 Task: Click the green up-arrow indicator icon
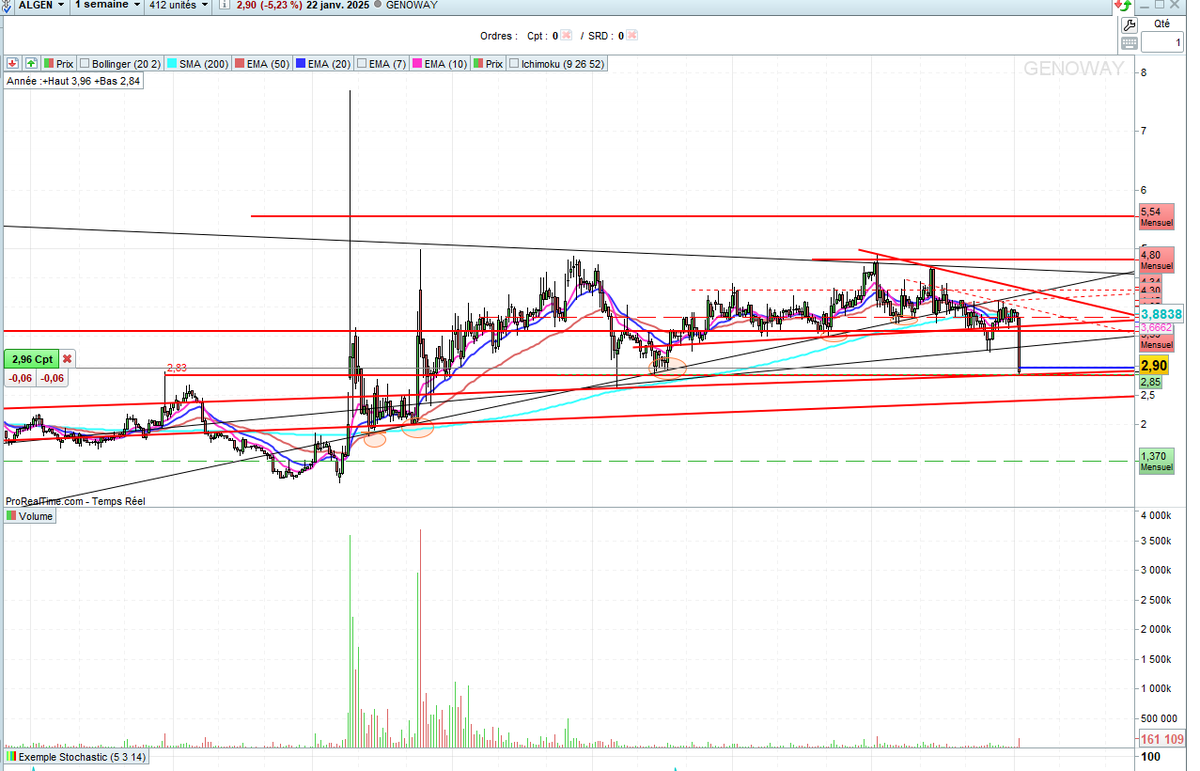pos(31,63)
